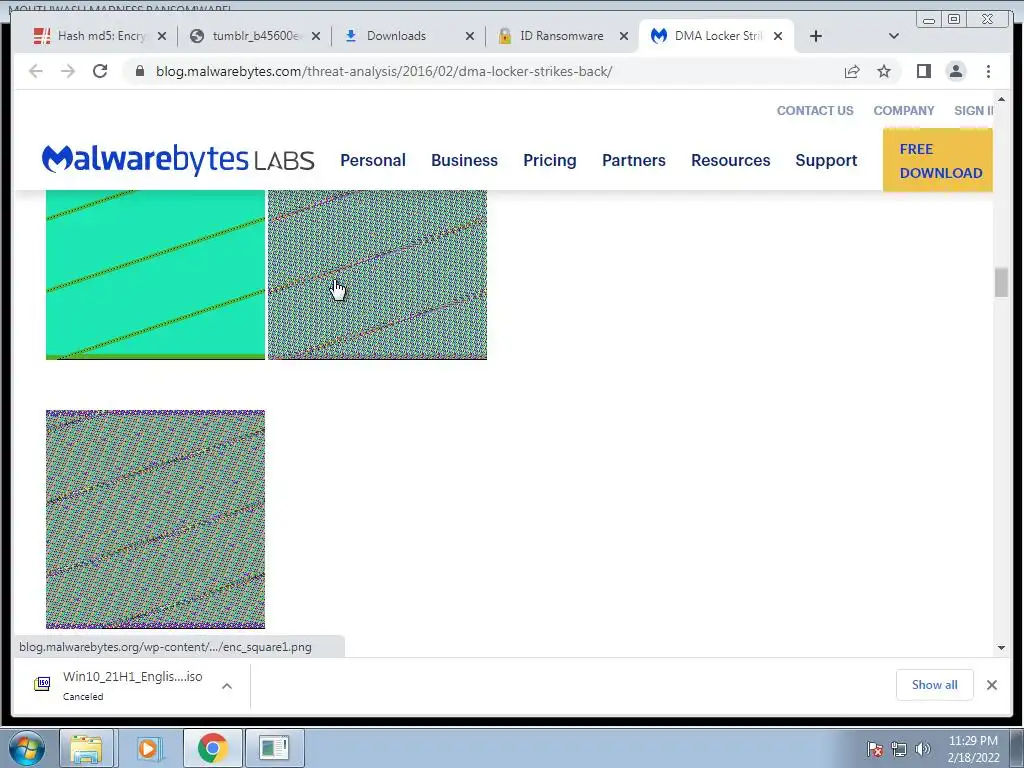Screen dimensions: 1024x768
Task: Open the side panel icon
Action: click(x=923, y=71)
